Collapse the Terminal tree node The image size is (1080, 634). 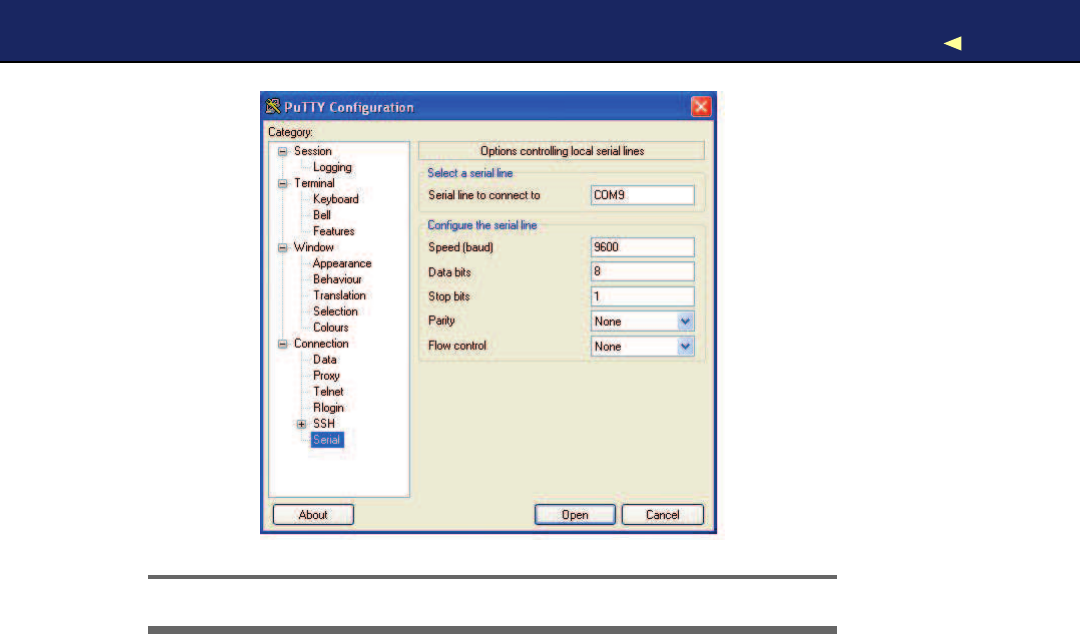point(282,183)
